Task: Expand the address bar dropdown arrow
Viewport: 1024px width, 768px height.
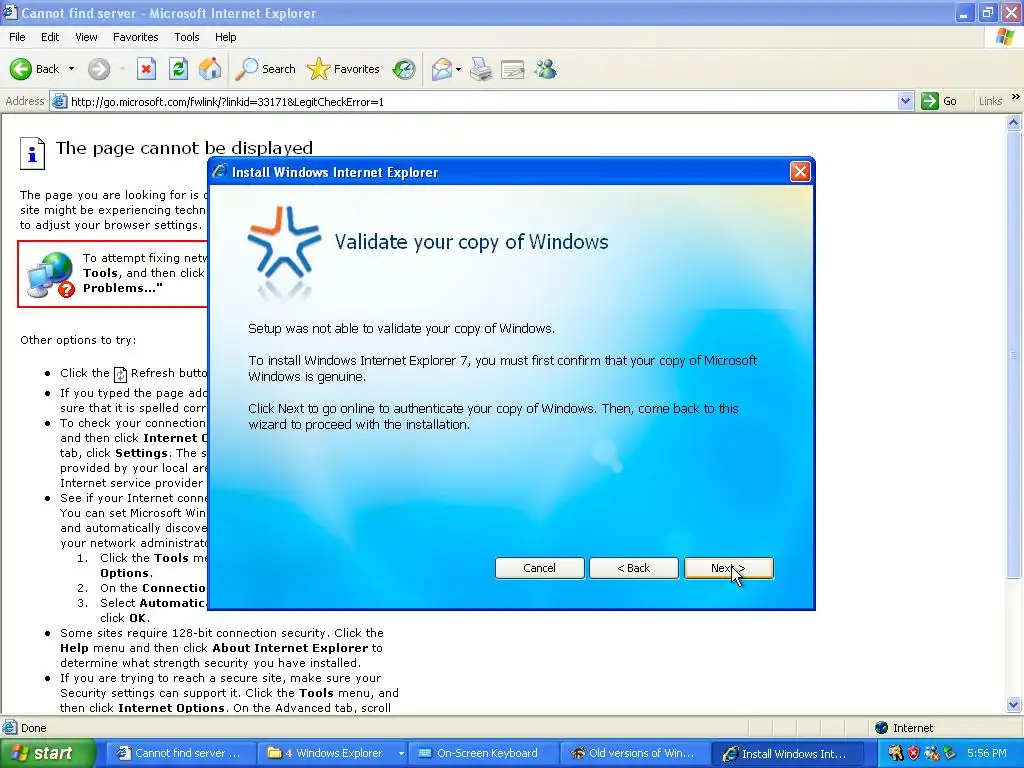Action: point(905,101)
